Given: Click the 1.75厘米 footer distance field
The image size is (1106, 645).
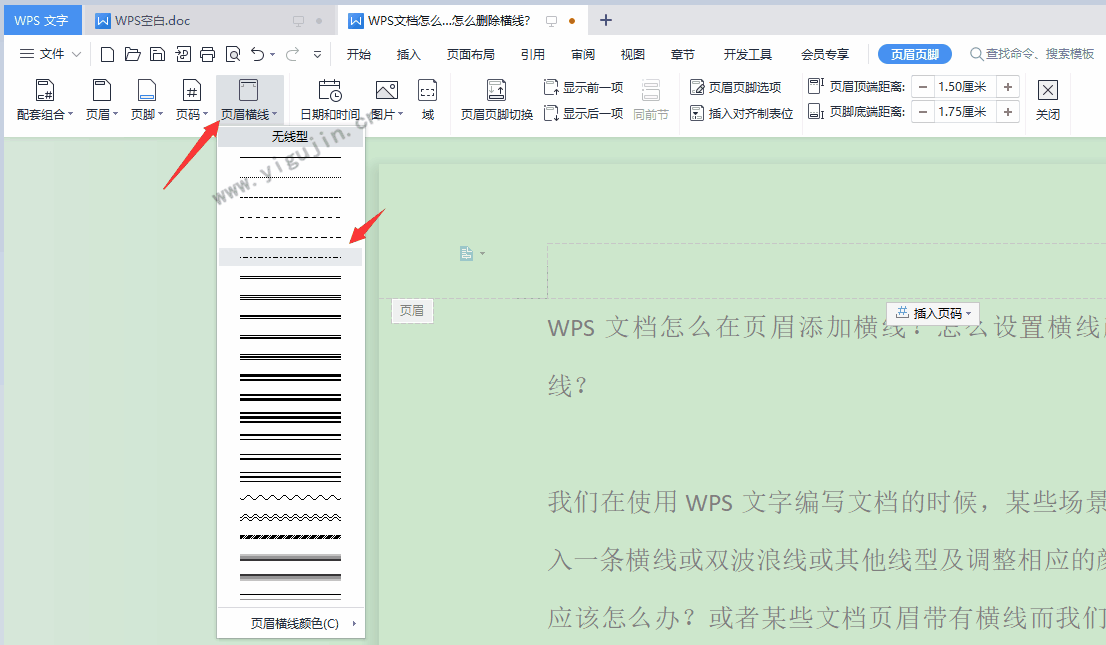Looking at the screenshot, I should point(965,112).
